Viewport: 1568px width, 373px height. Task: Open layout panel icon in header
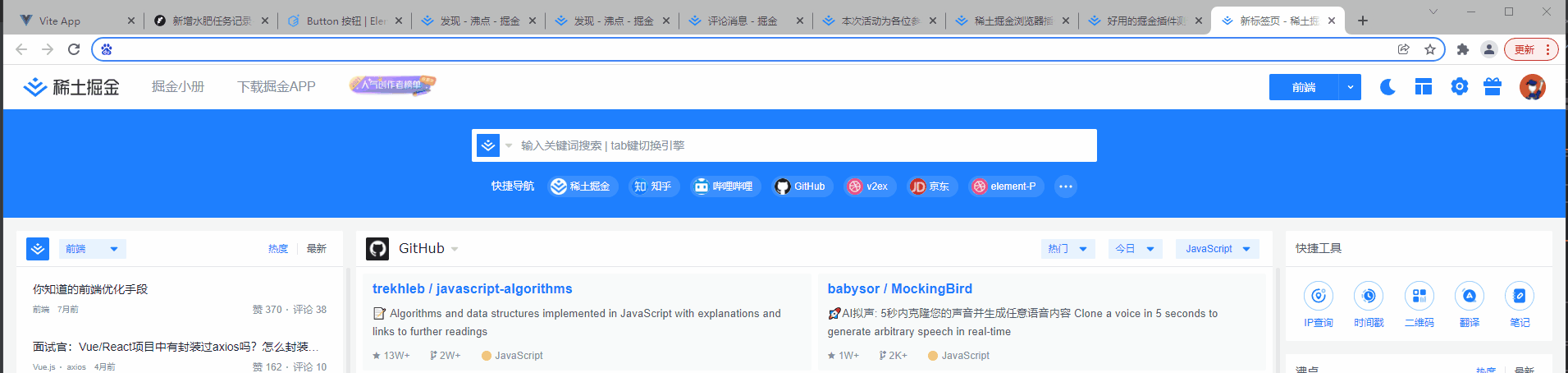(x=1424, y=86)
